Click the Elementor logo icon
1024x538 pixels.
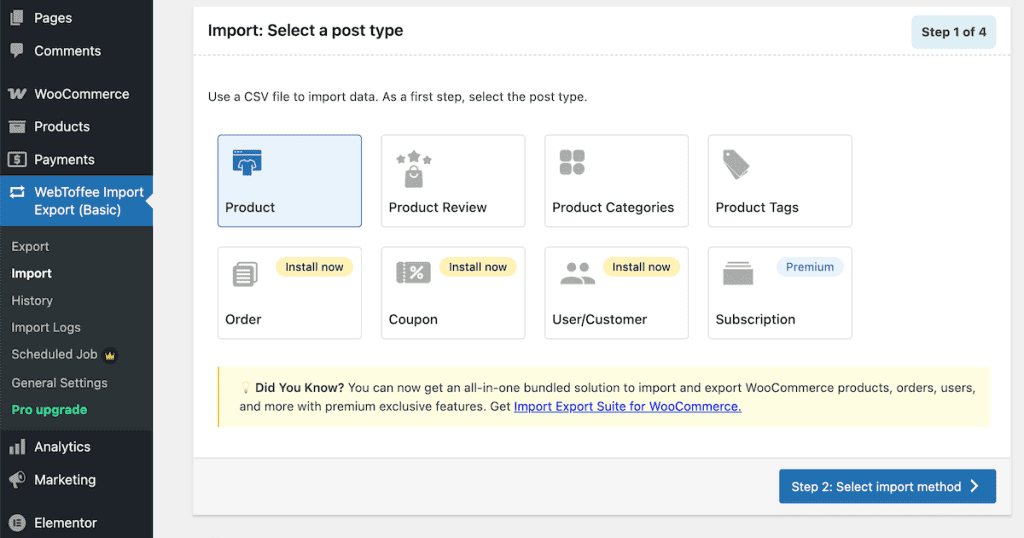[x=17, y=522]
